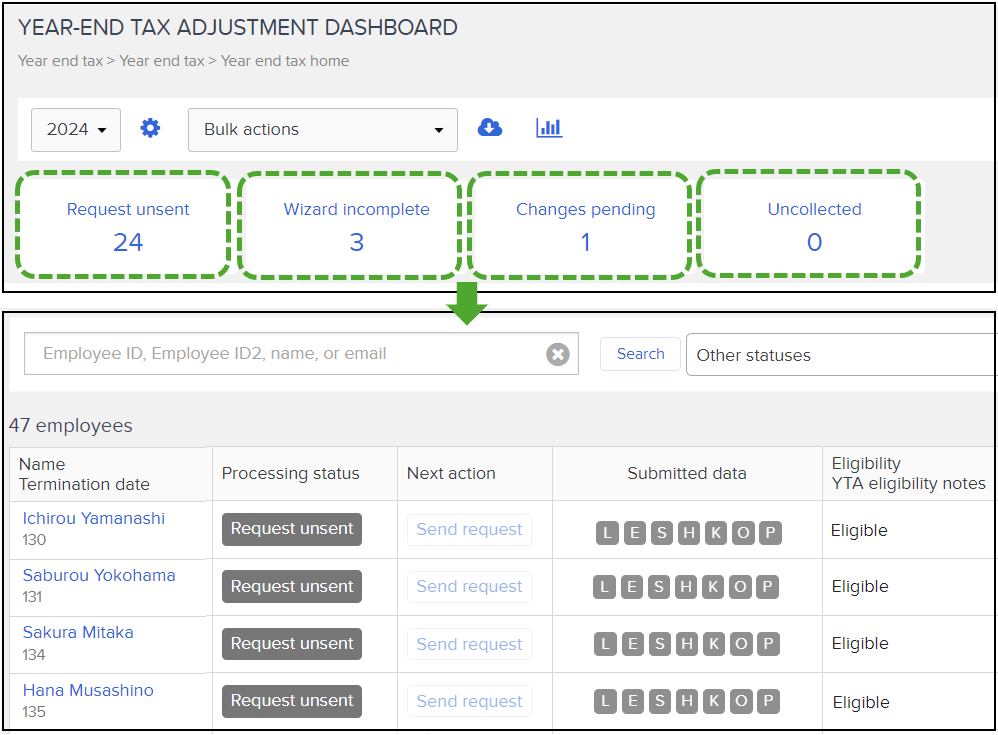Click the L badge in Sakura Mitaka's row
Screen dimensions: 998x735
click(x=605, y=644)
